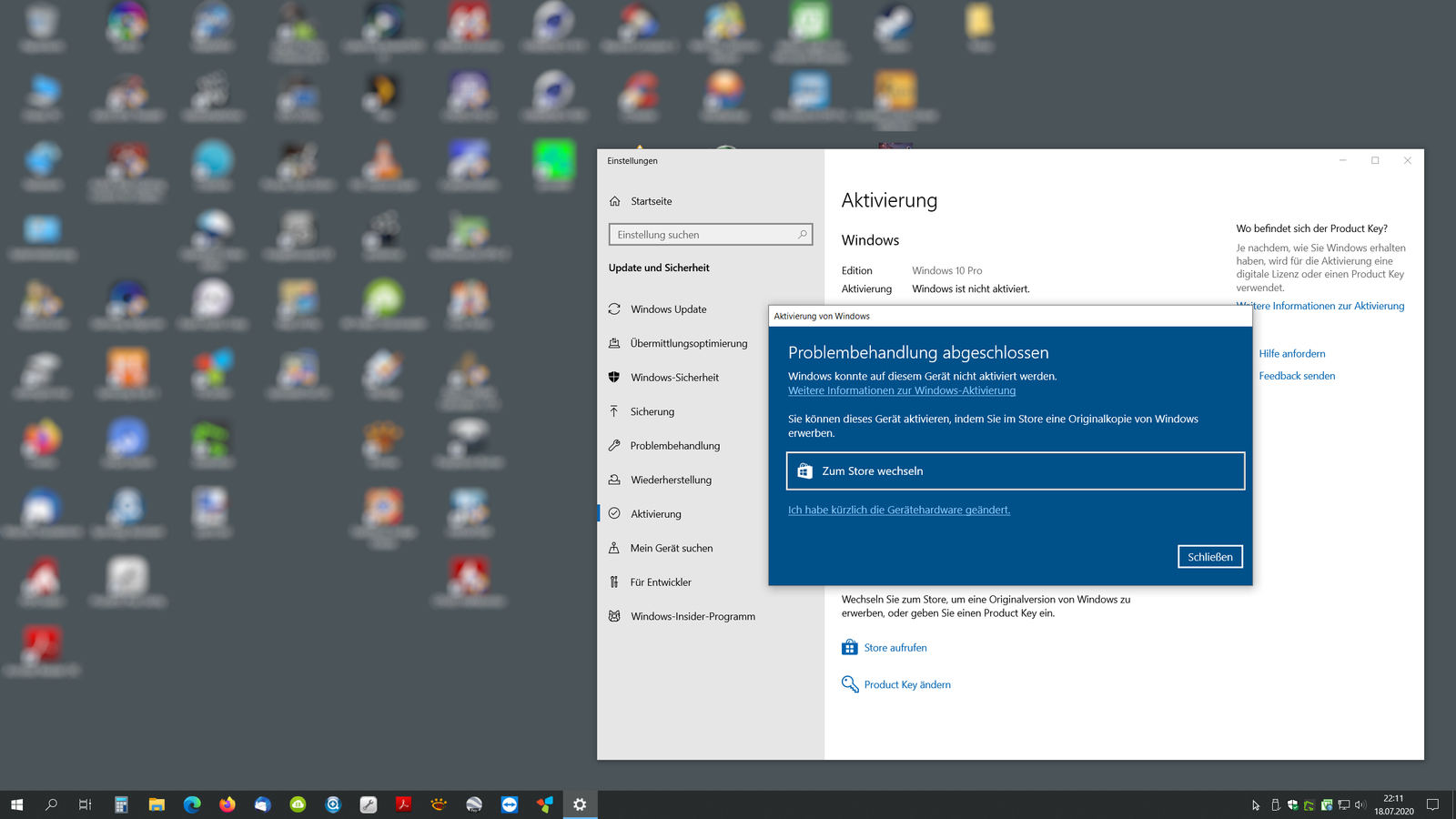Viewport: 1456px width, 819px height.
Task: Click the Problembehandlung abgeschlossen heading
Action: tap(918, 353)
